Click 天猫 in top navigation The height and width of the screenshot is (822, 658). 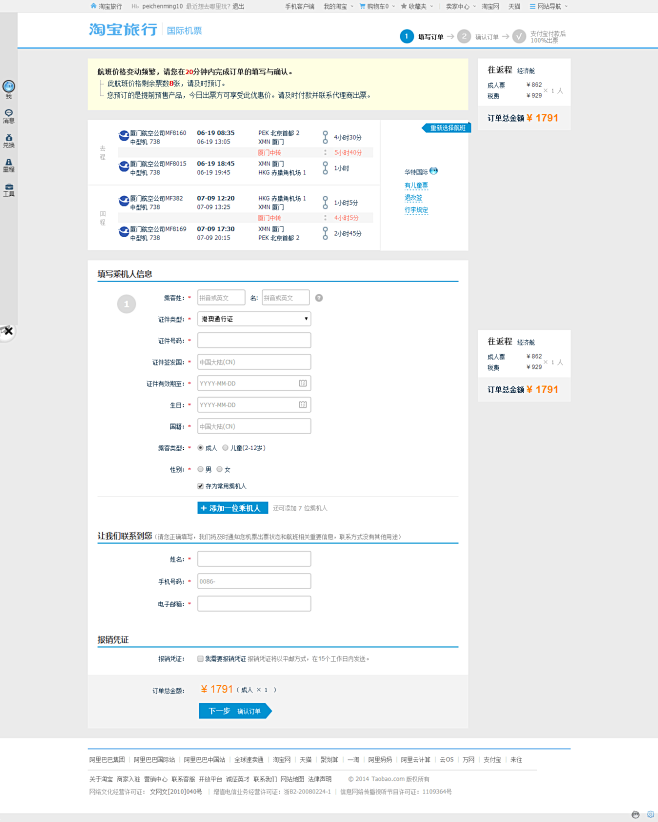tap(514, 6)
